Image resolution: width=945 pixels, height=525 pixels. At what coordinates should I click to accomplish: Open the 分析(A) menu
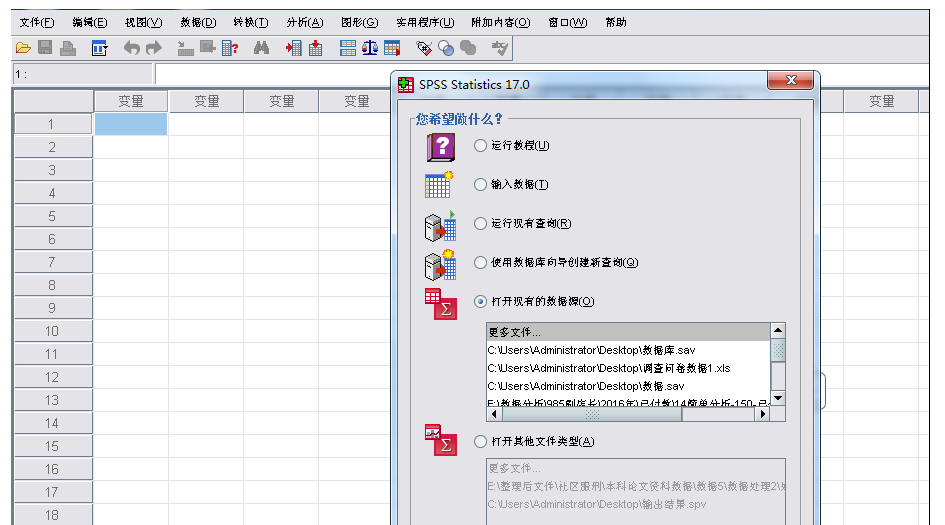(305, 23)
